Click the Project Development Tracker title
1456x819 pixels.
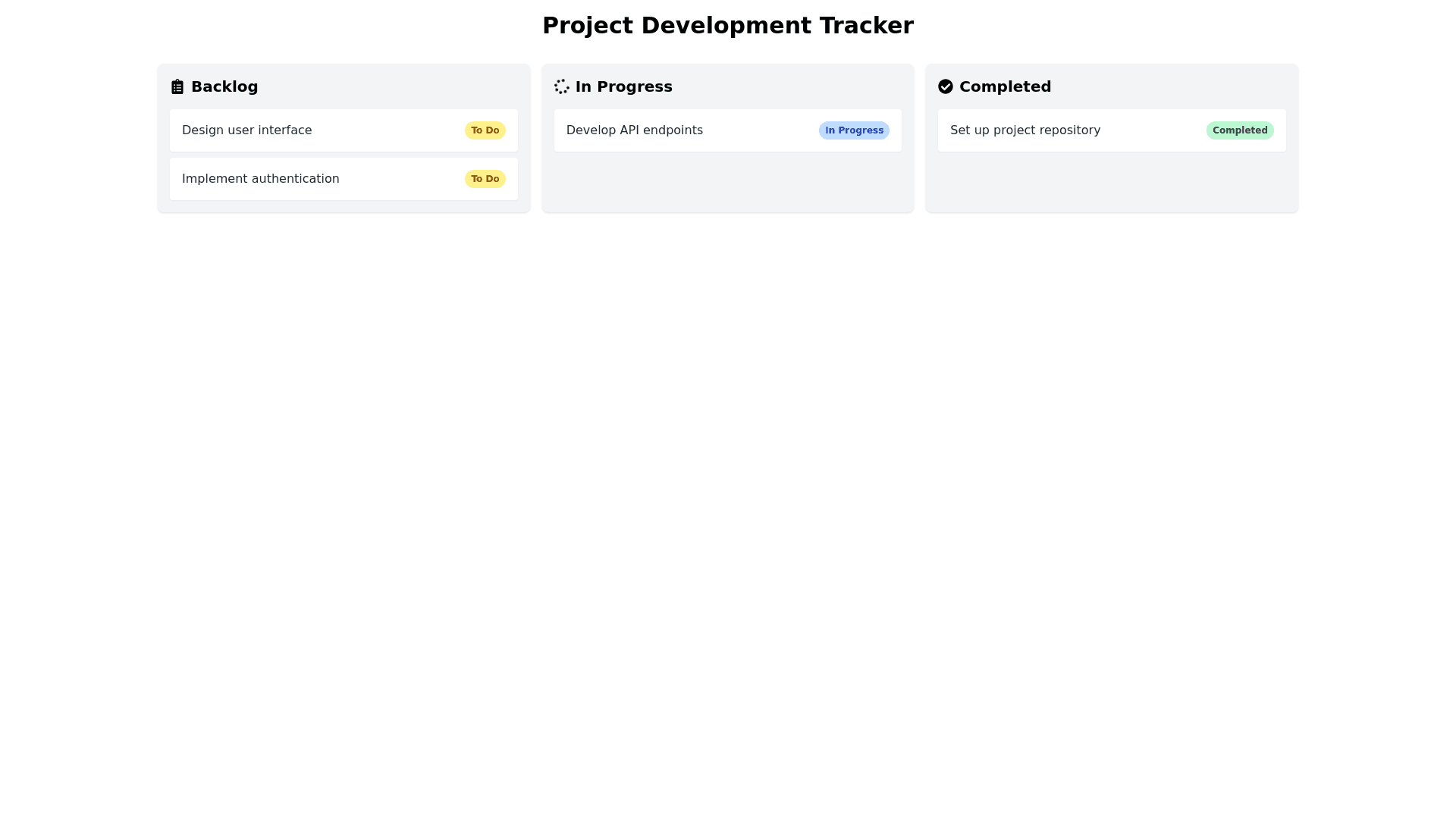click(x=727, y=26)
